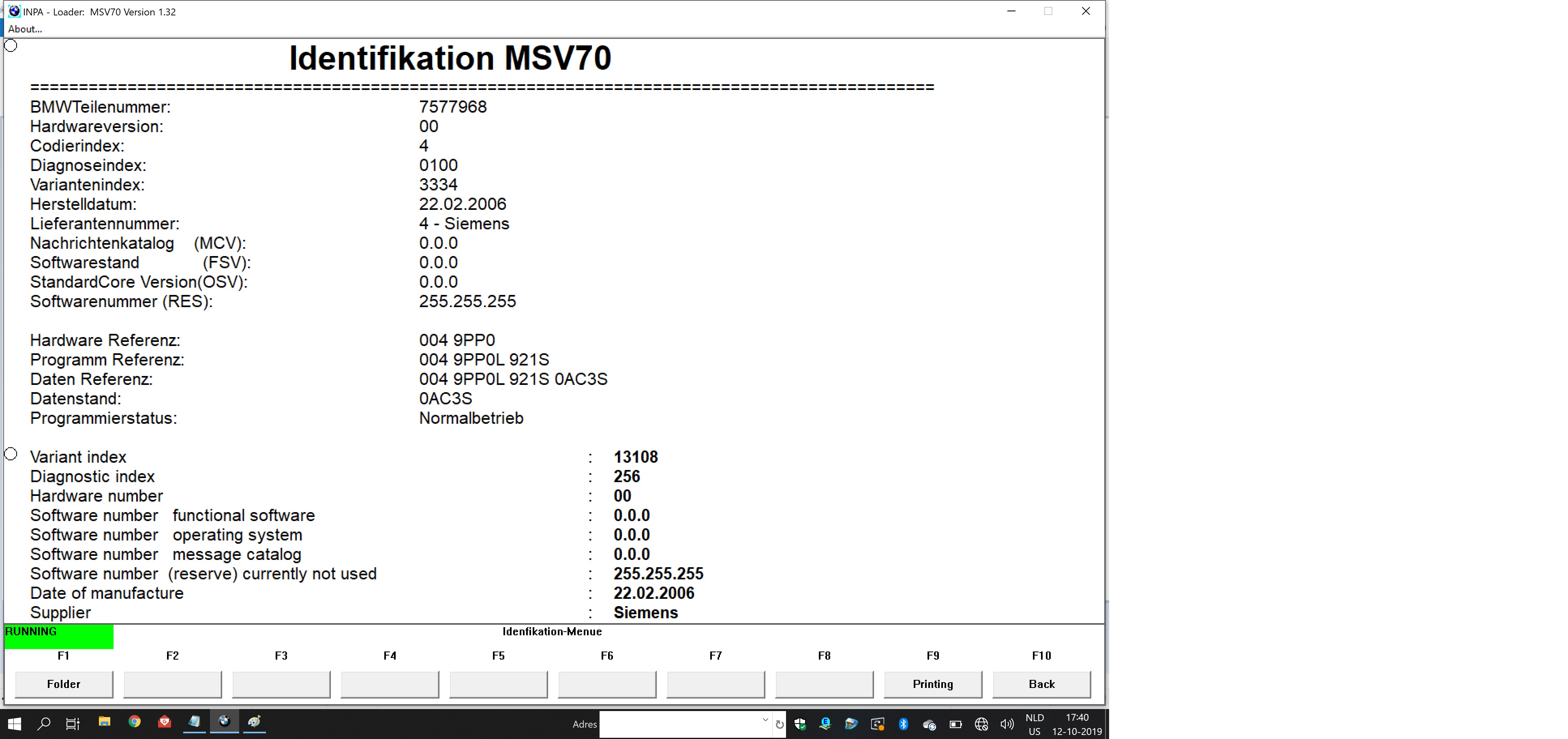Screen dimensions: 1568x739
Task: Click the Back button under F10
Action: click(x=1041, y=684)
